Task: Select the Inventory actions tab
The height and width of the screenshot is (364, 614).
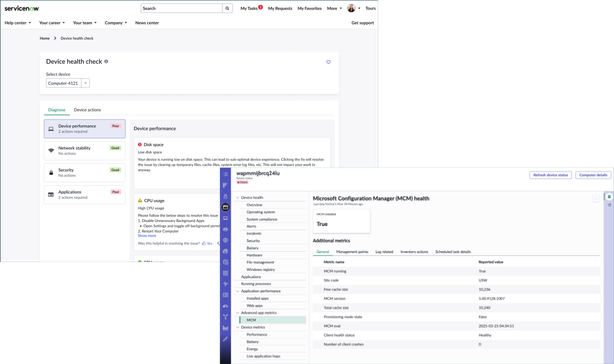Action: (414, 252)
